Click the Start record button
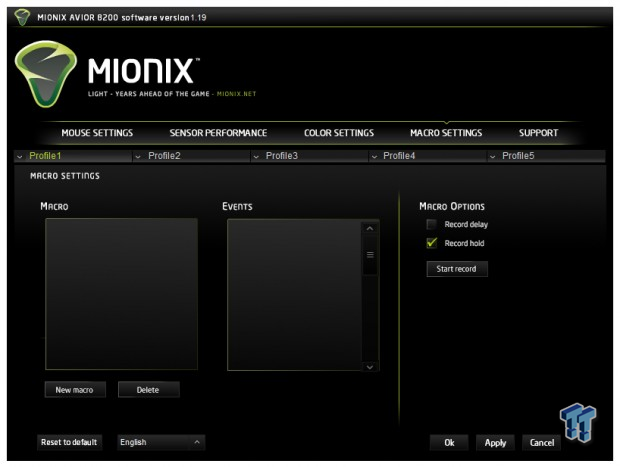This screenshot has height=467, width=620. (457, 269)
